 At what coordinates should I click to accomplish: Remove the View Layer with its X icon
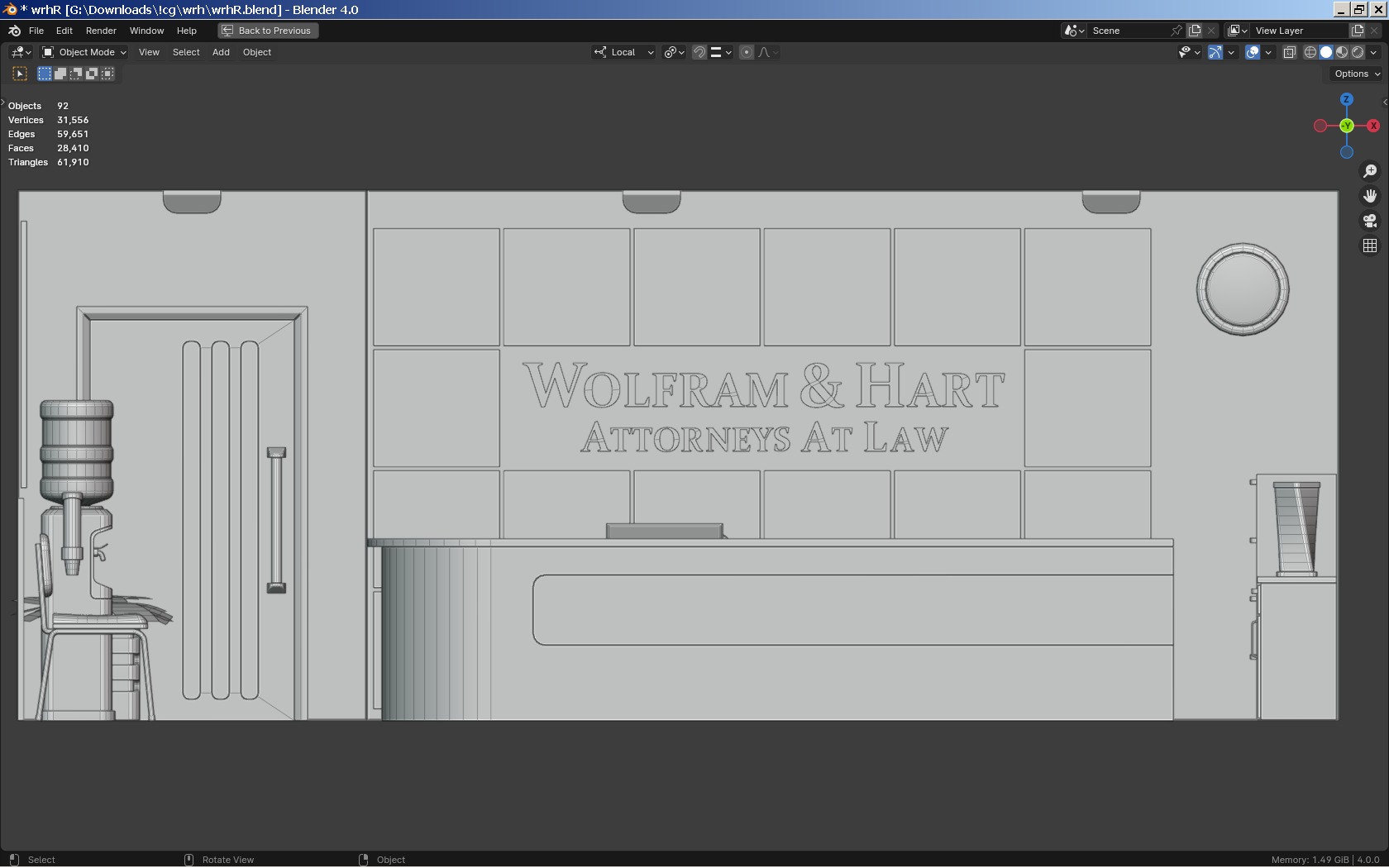pyautogui.click(x=1375, y=31)
